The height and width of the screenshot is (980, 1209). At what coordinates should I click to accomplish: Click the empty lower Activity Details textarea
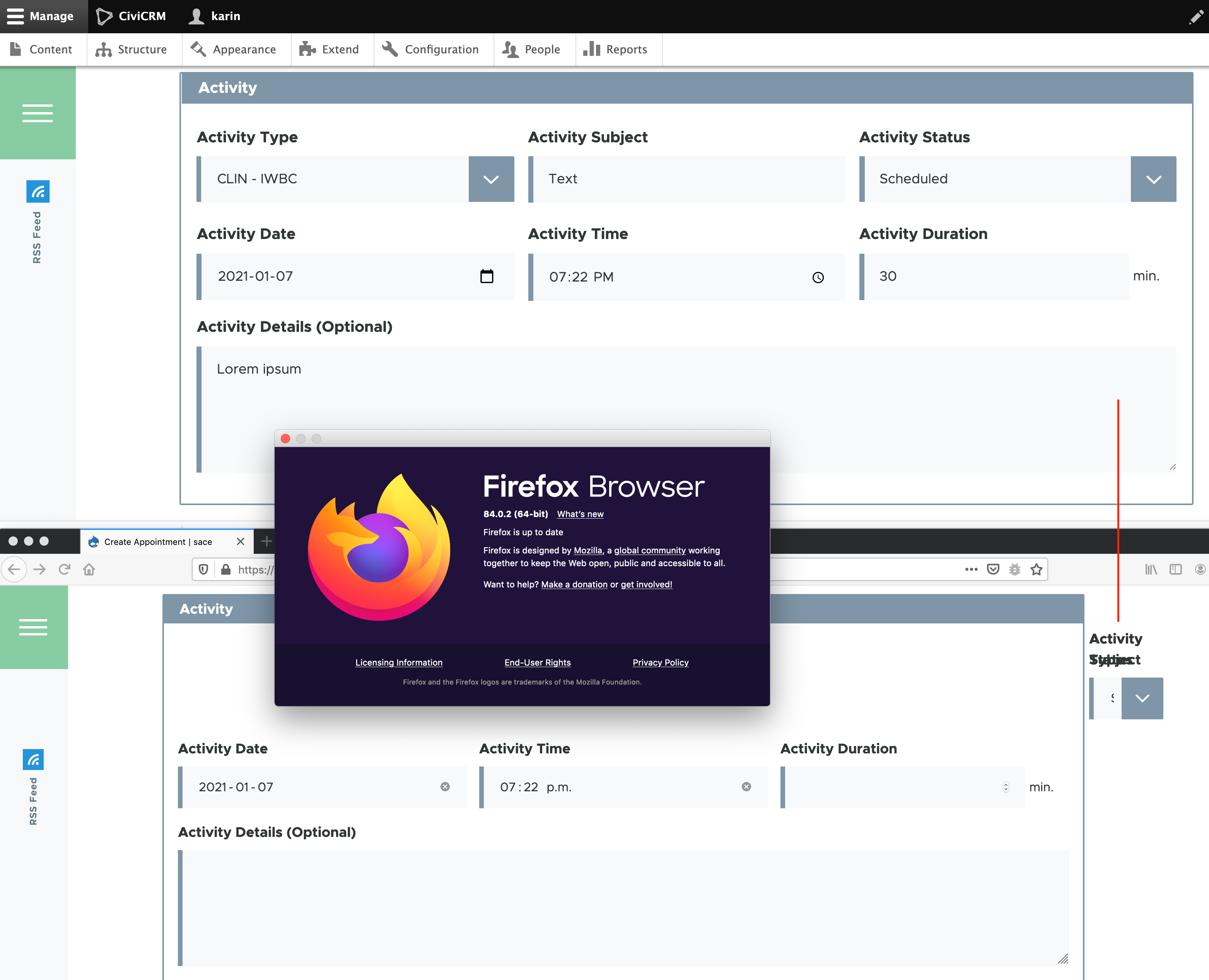pos(623,908)
